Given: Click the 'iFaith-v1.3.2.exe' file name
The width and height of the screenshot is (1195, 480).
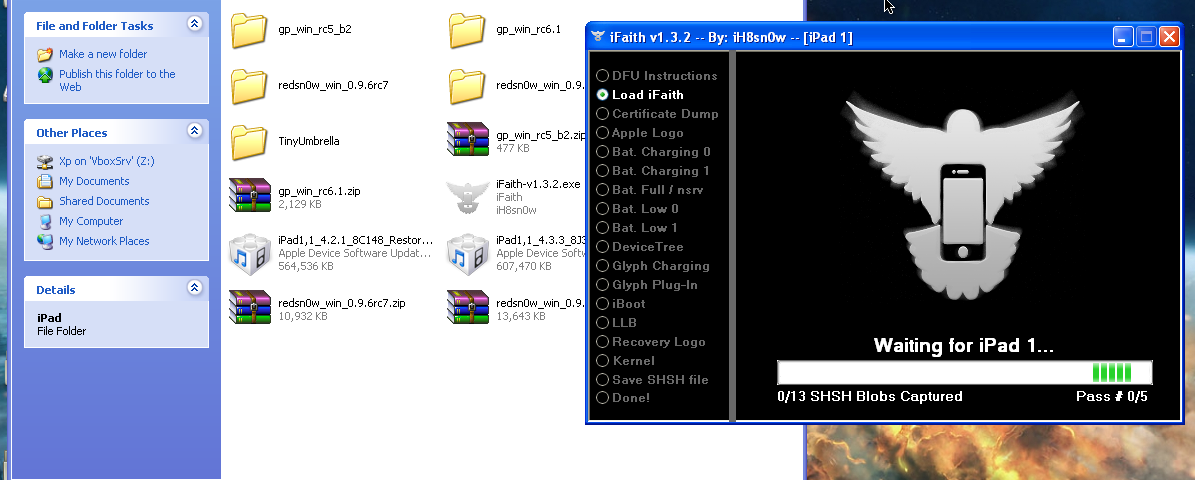Looking at the screenshot, I should pyautogui.click(x=538, y=184).
